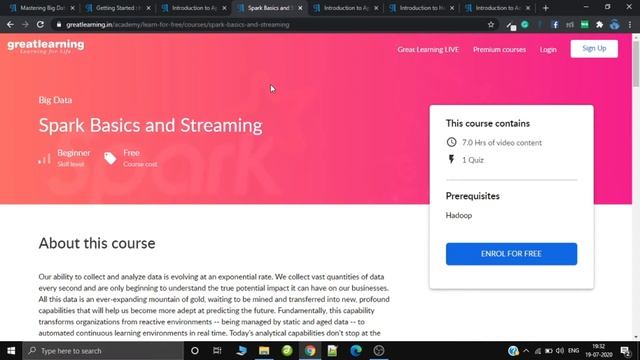Image resolution: width=640 pixels, height=360 pixels.
Task: Click the Login link
Action: click(548, 49)
